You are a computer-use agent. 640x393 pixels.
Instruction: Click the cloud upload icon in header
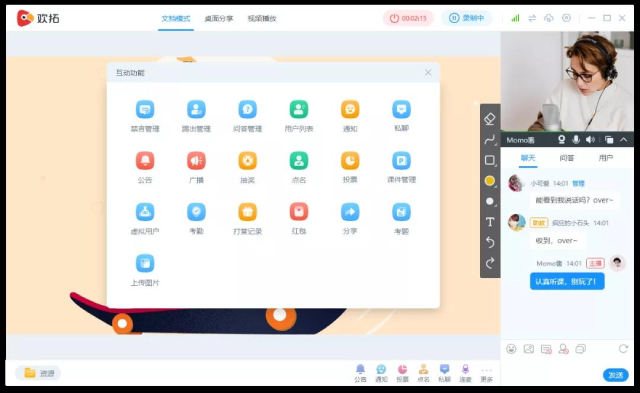pyautogui.click(x=549, y=18)
